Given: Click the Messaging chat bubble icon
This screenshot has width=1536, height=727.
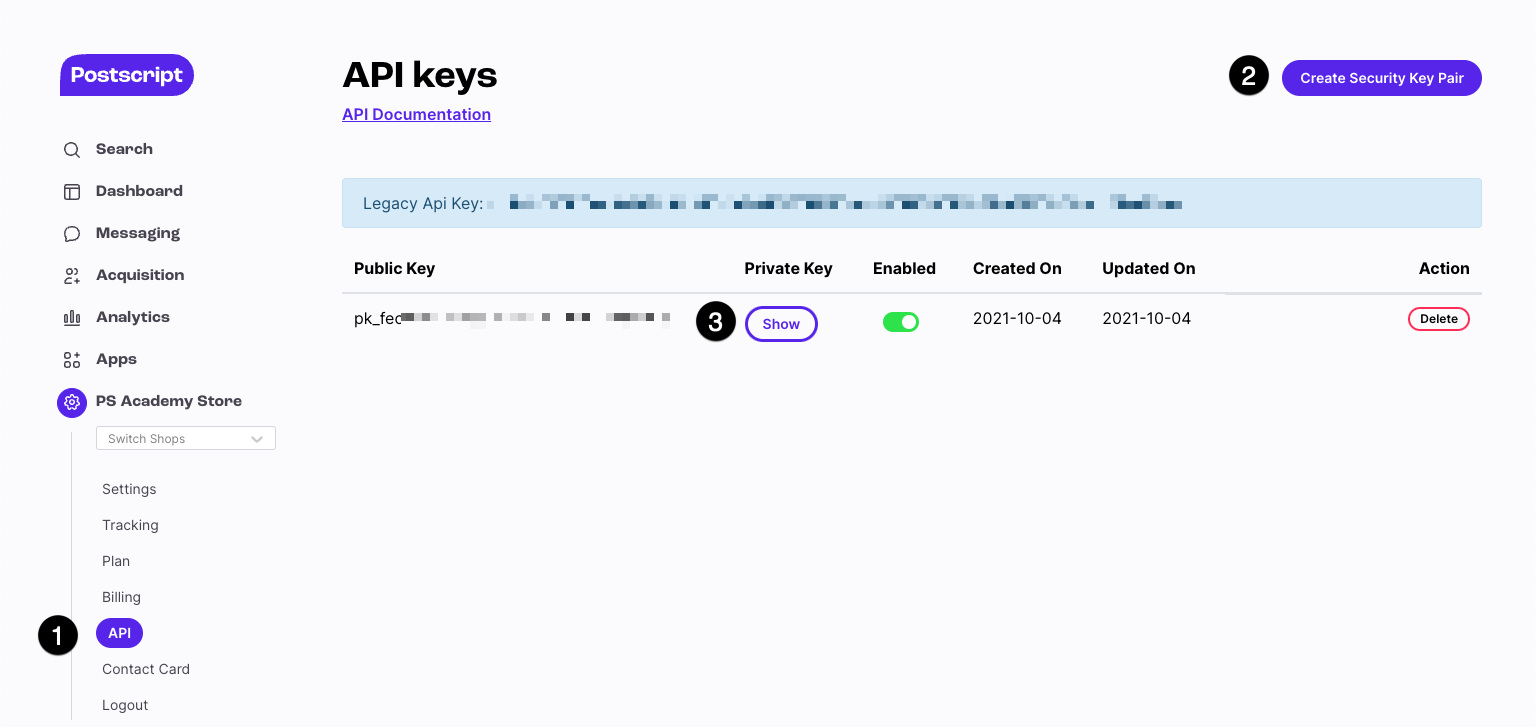Looking at the screenshot, I should click(x=72, y=234).
